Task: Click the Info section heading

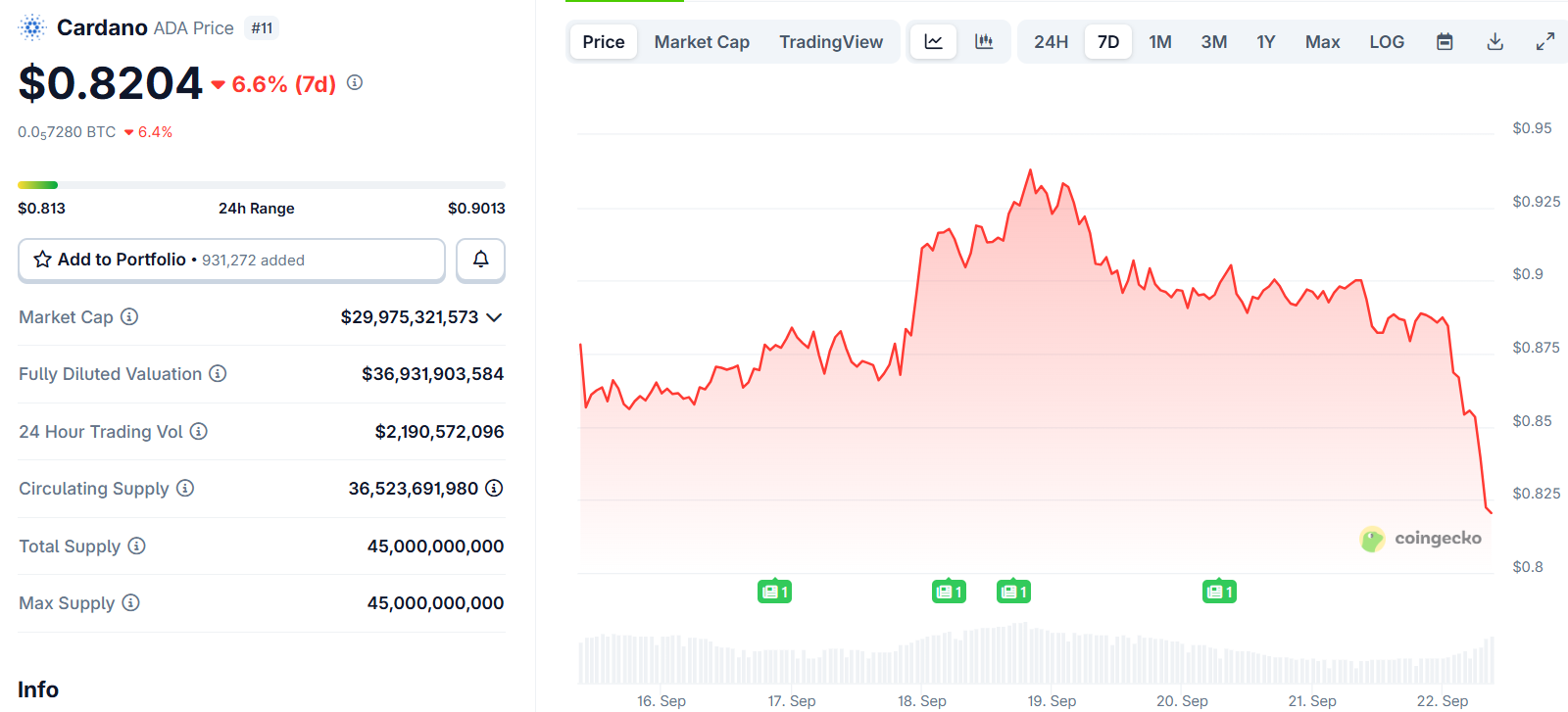Action: 38,689
